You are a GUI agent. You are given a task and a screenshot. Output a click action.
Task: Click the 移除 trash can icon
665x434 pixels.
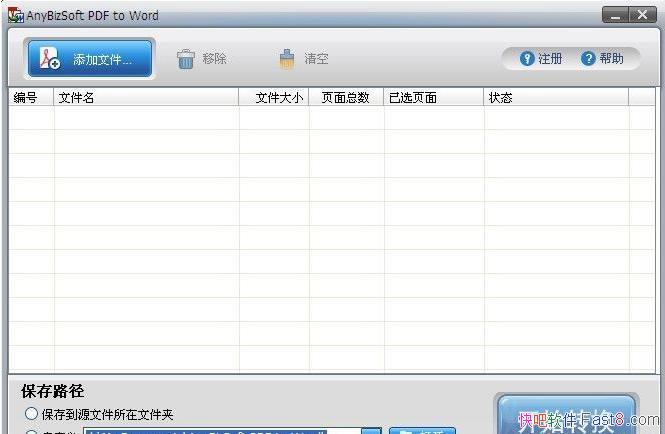pyautogui.click(x=185, y=59)
